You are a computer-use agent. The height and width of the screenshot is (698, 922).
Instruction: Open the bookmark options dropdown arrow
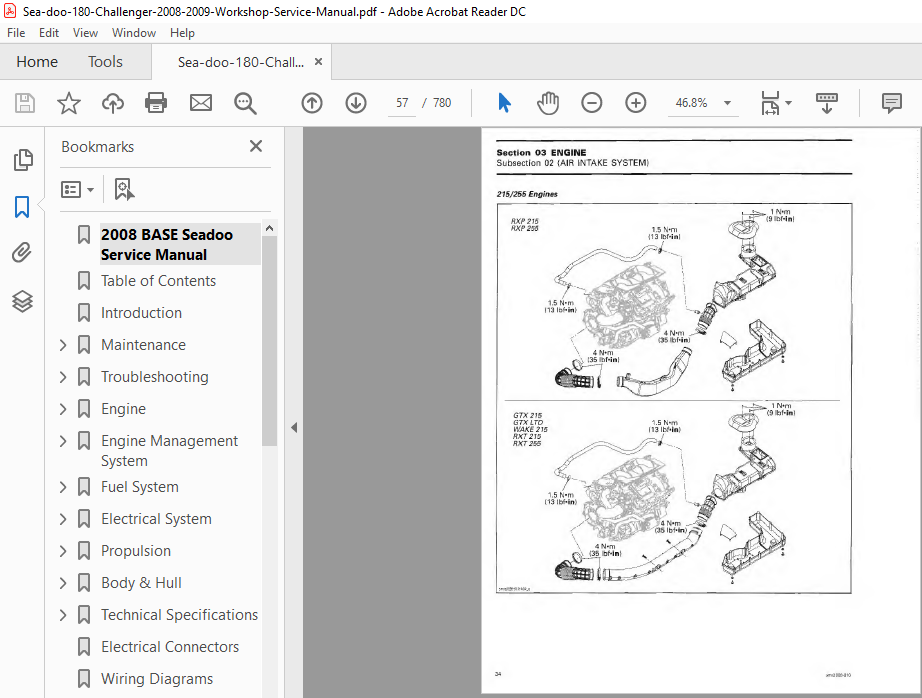[90, 189]
